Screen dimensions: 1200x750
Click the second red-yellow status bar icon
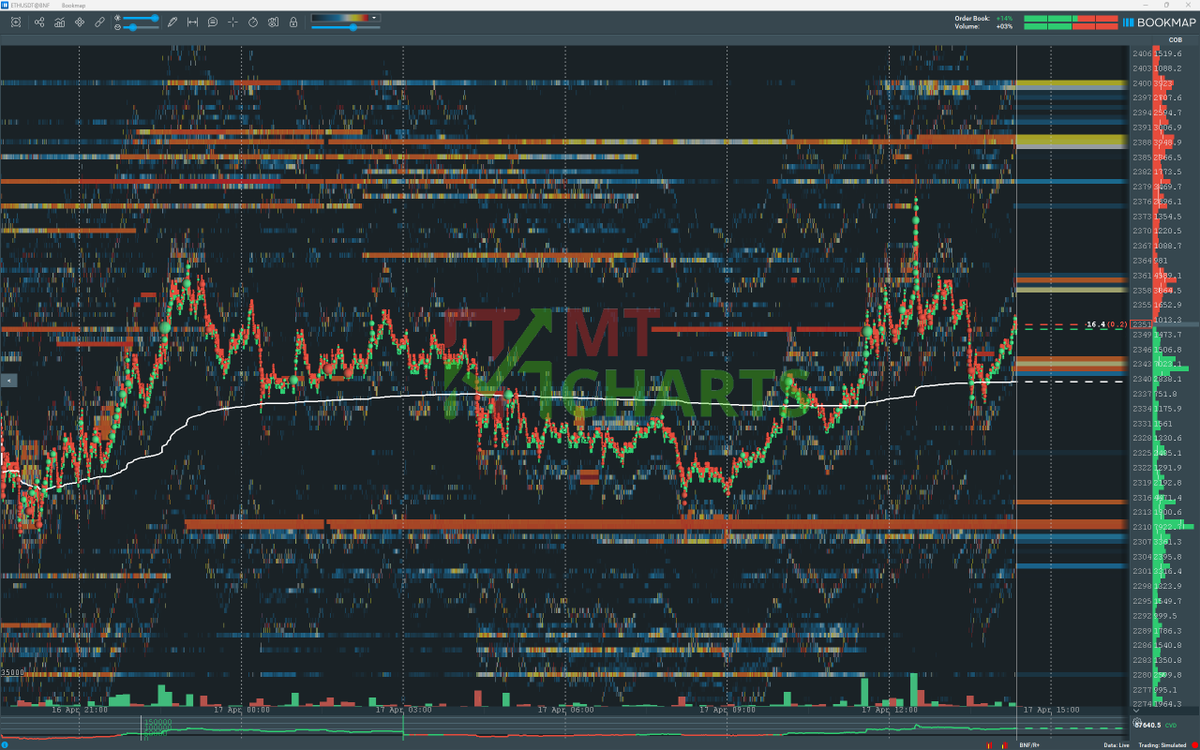tap(1004, 745)
